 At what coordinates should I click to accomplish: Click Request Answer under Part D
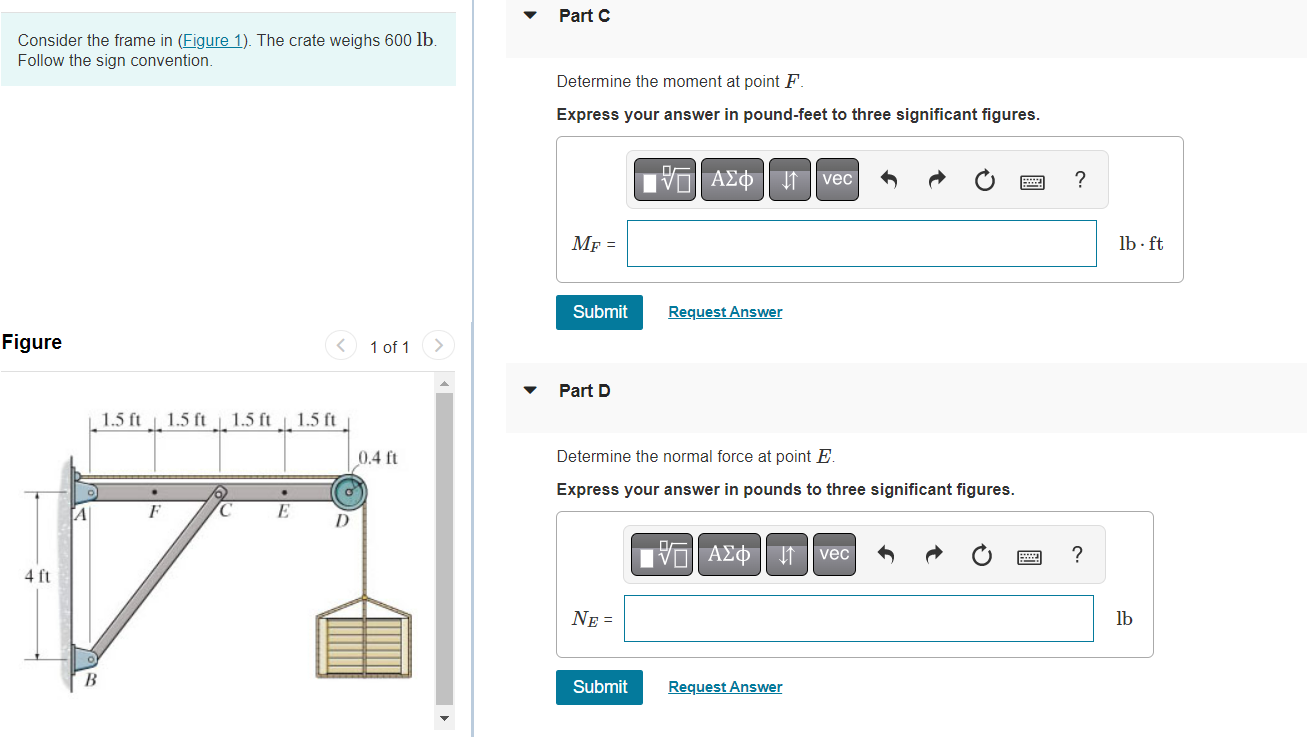(x=724, y=686)
